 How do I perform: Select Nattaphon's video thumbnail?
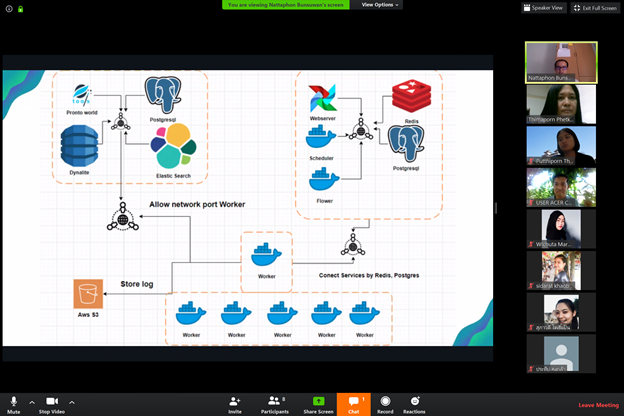click(x=561, y=61)
